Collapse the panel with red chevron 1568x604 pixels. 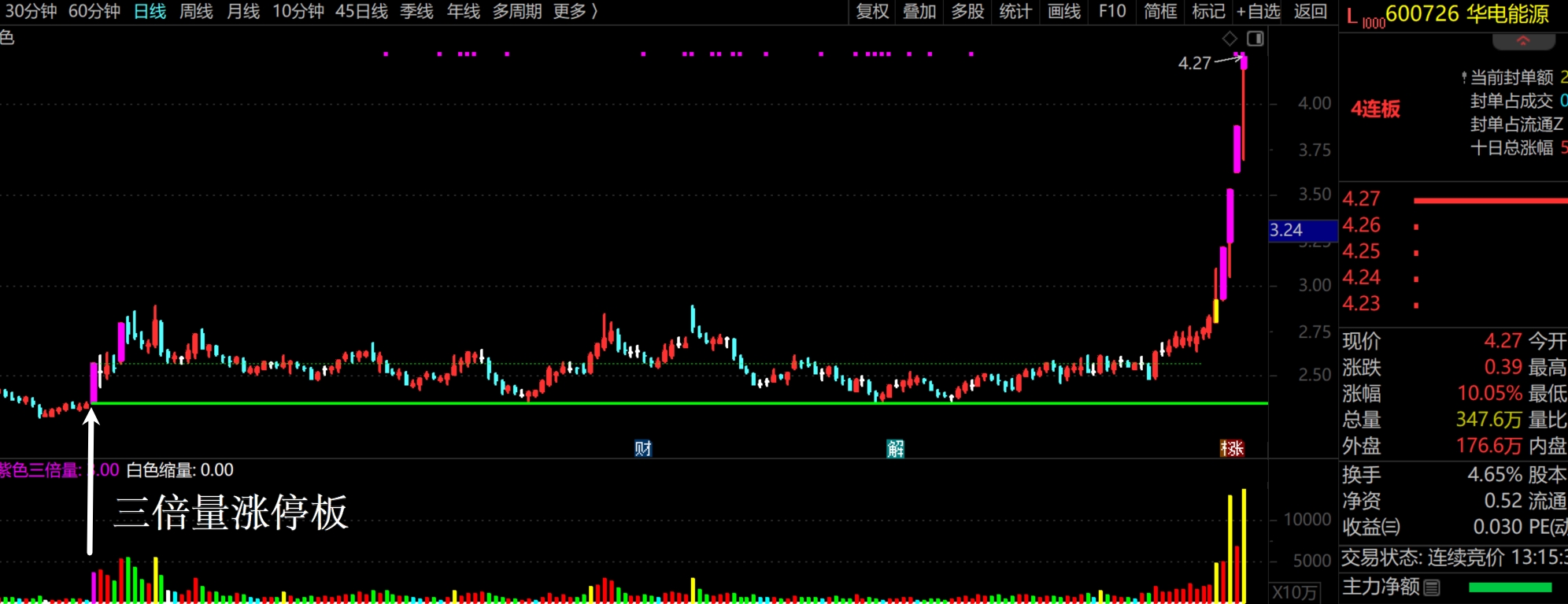point(1523,41)
